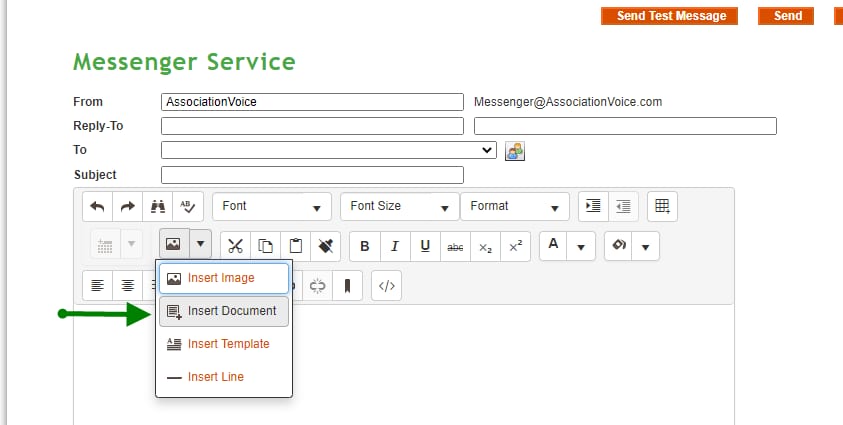Click the Undo arrow icon
This screenshot has height=425, width=843.
click(x=97, y=206)
